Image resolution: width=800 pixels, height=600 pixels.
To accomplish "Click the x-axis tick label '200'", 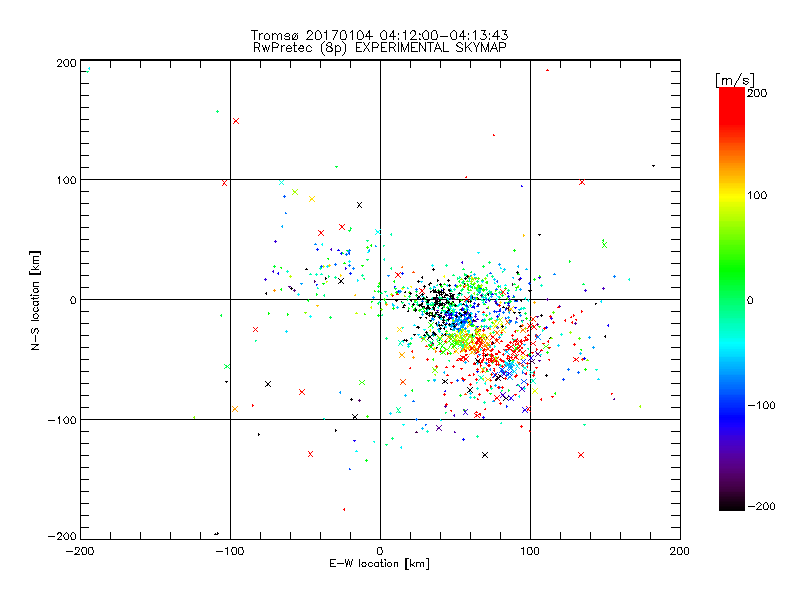I will point(680,551).
